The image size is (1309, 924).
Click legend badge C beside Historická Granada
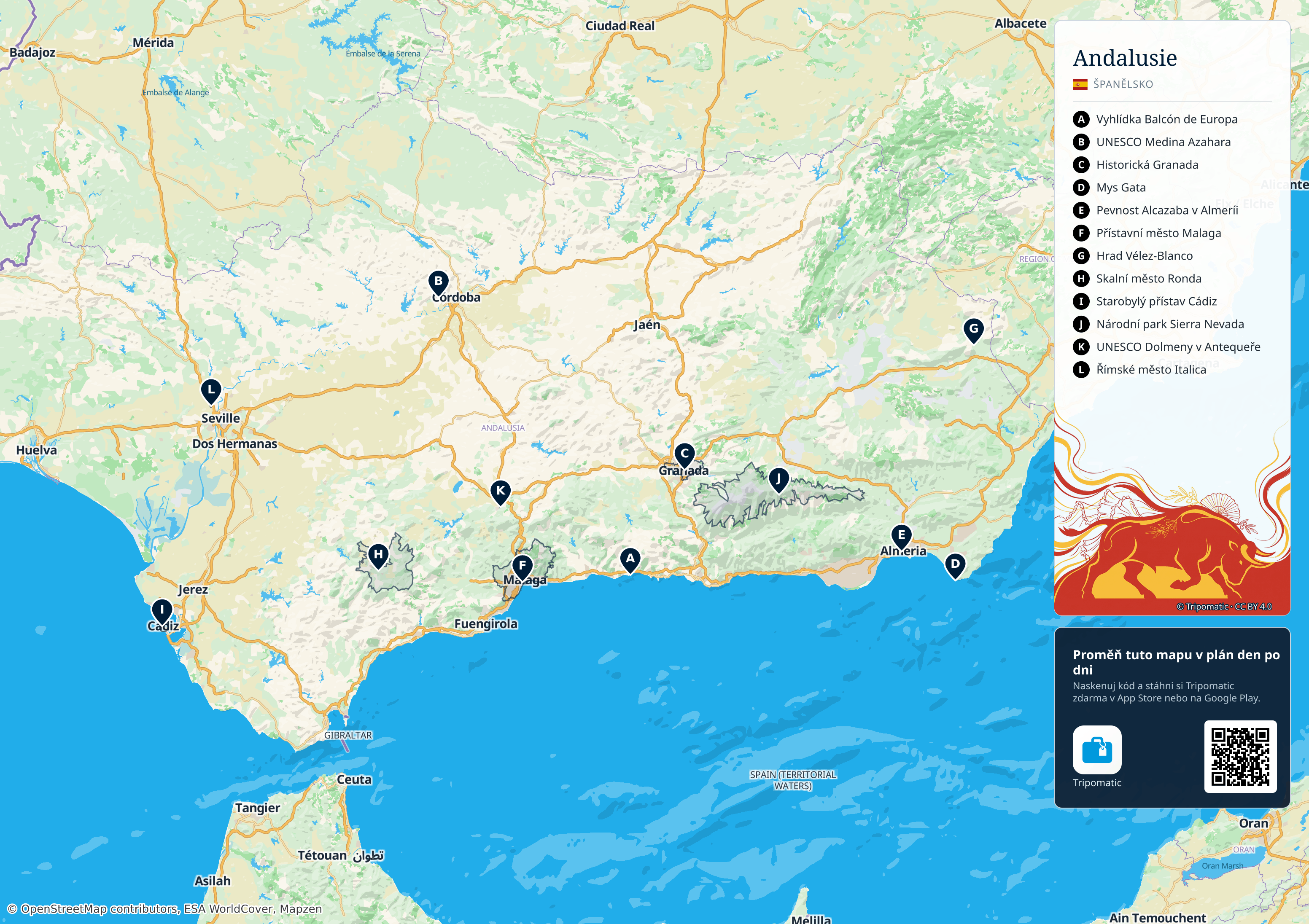(x=1081, y=165)
